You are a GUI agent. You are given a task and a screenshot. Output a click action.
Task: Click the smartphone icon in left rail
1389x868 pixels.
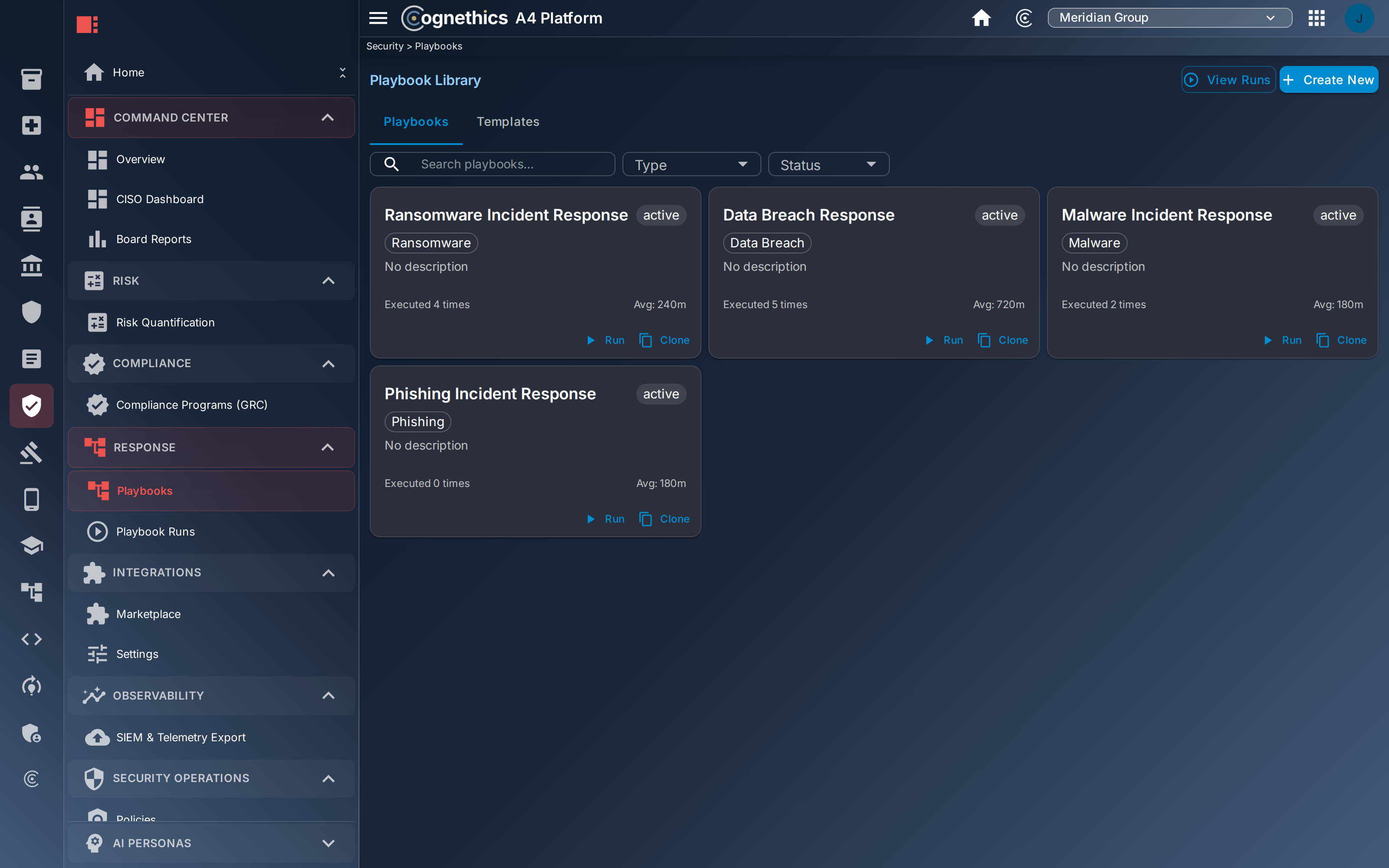[32, 500]
